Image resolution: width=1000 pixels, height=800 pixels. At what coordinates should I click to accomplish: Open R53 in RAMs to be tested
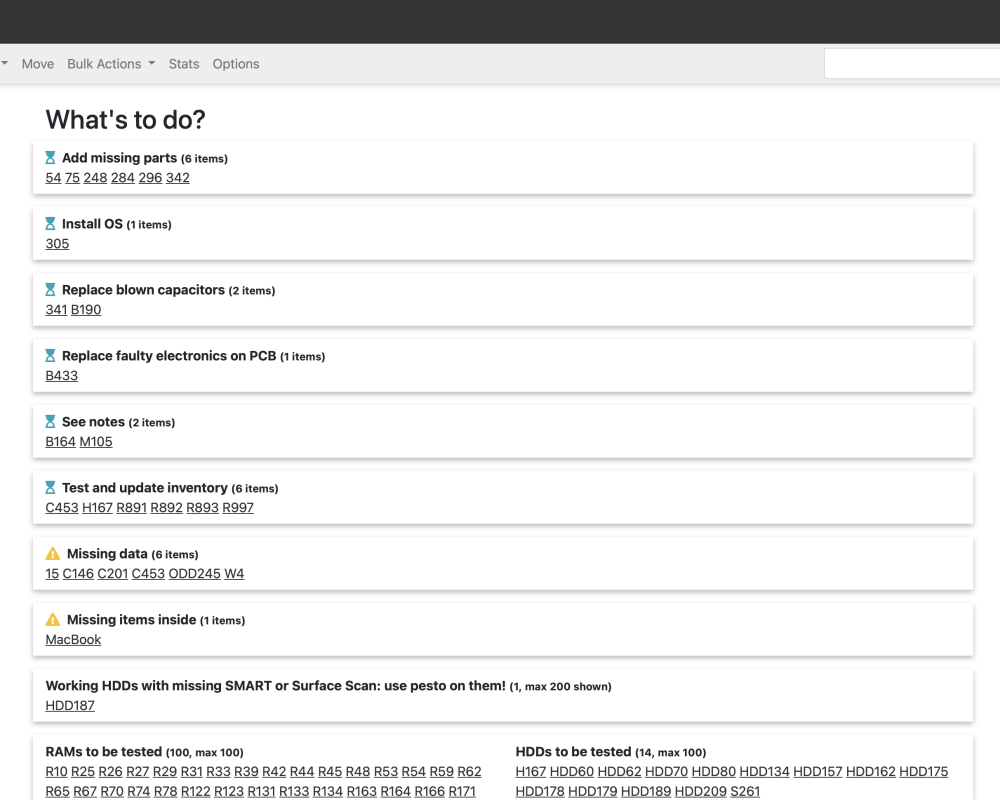386,772
